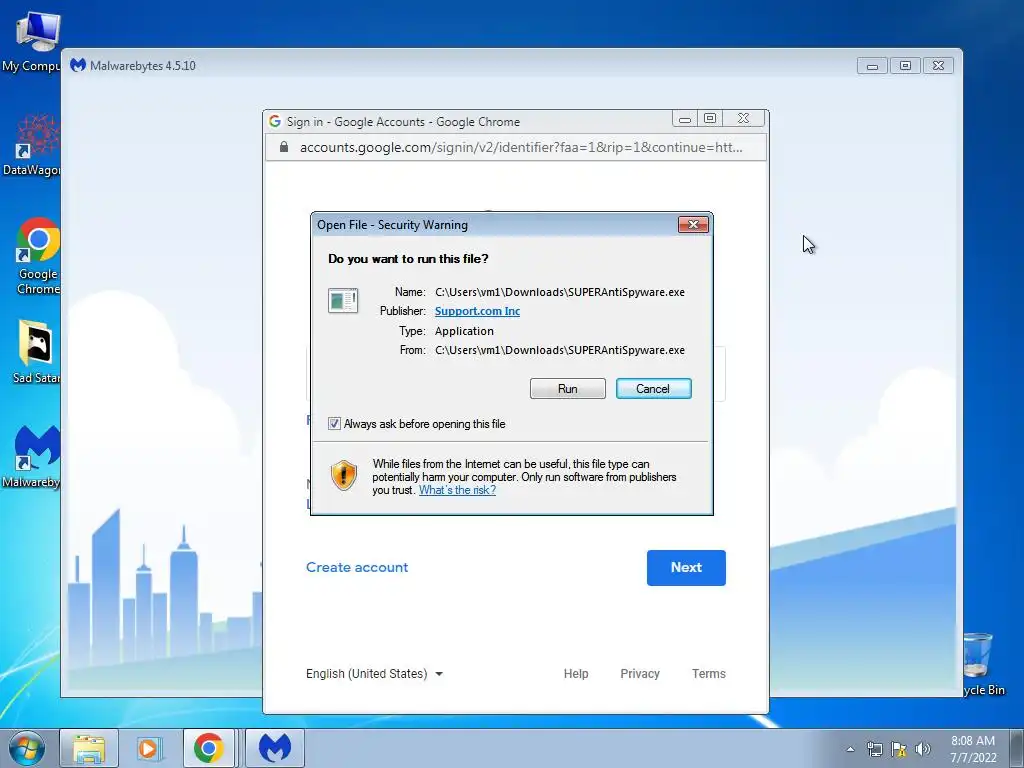The image size is (1024, 768).
Task: Close the Chrome sign-in window
Action: 743,119
